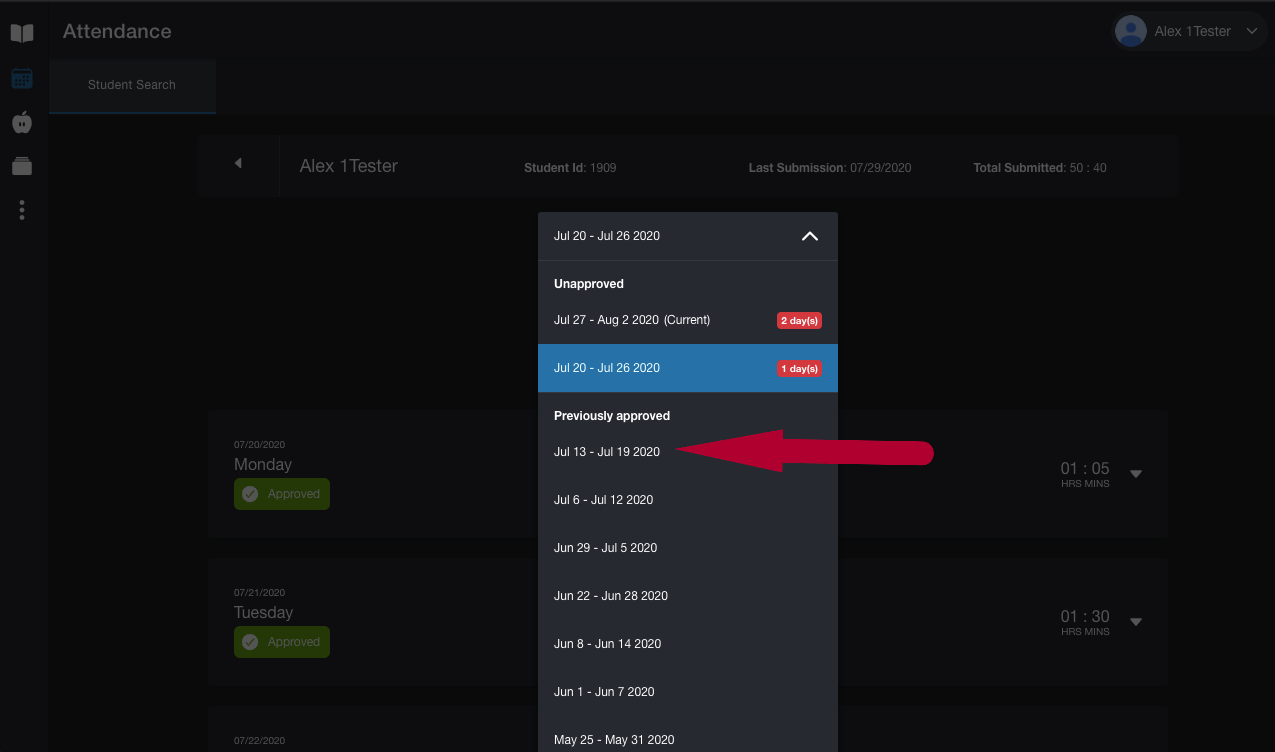Choose week Jun 22 - Jun 28 2020
Screen dimensions: 1275x752
point(688,596)
